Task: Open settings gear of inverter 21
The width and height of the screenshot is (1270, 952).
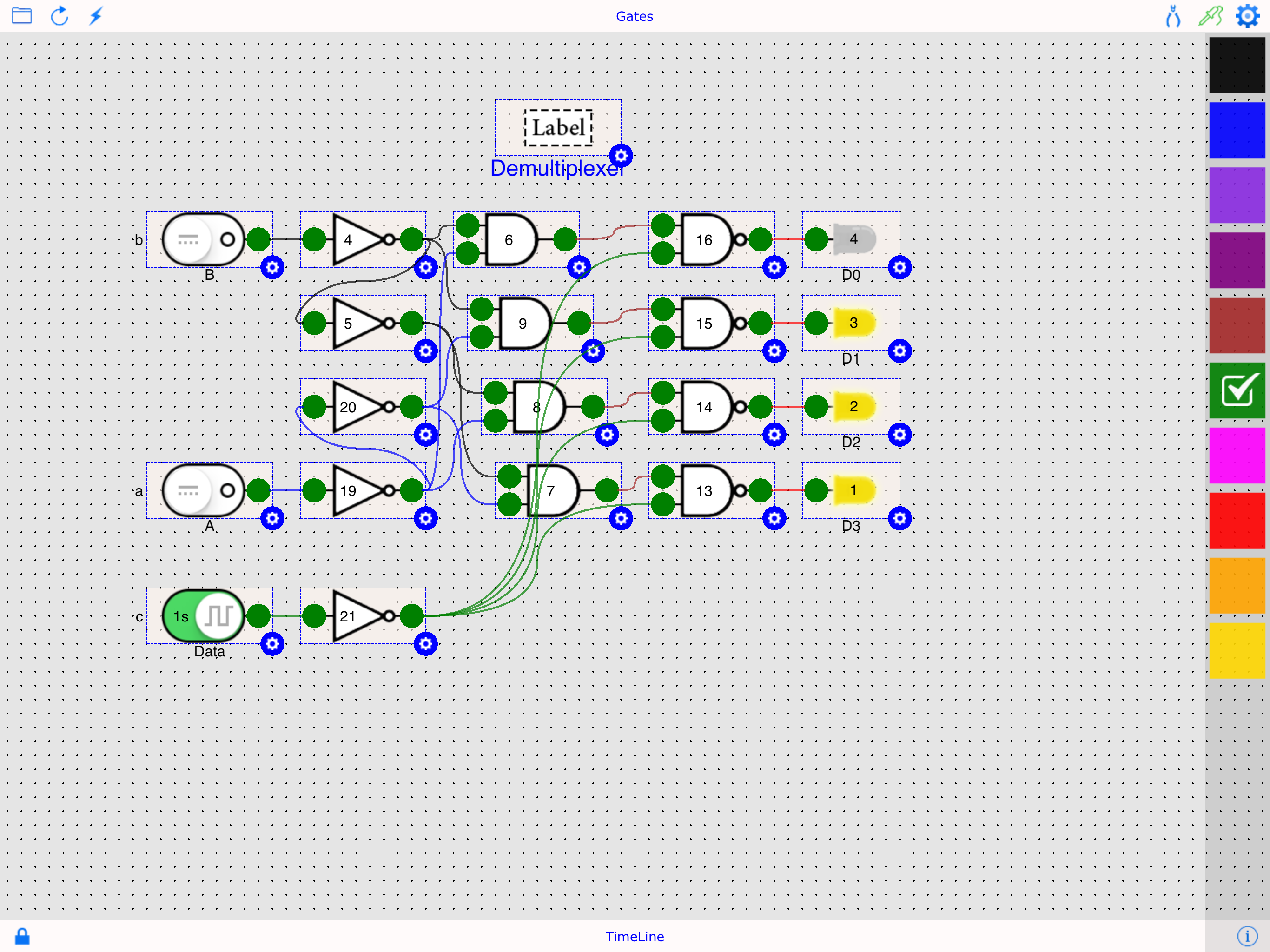Action: tap(425, 644)
